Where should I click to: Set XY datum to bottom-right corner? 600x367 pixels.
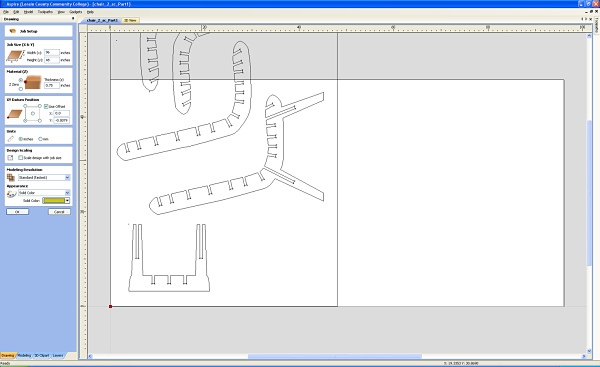click(40, 121)
